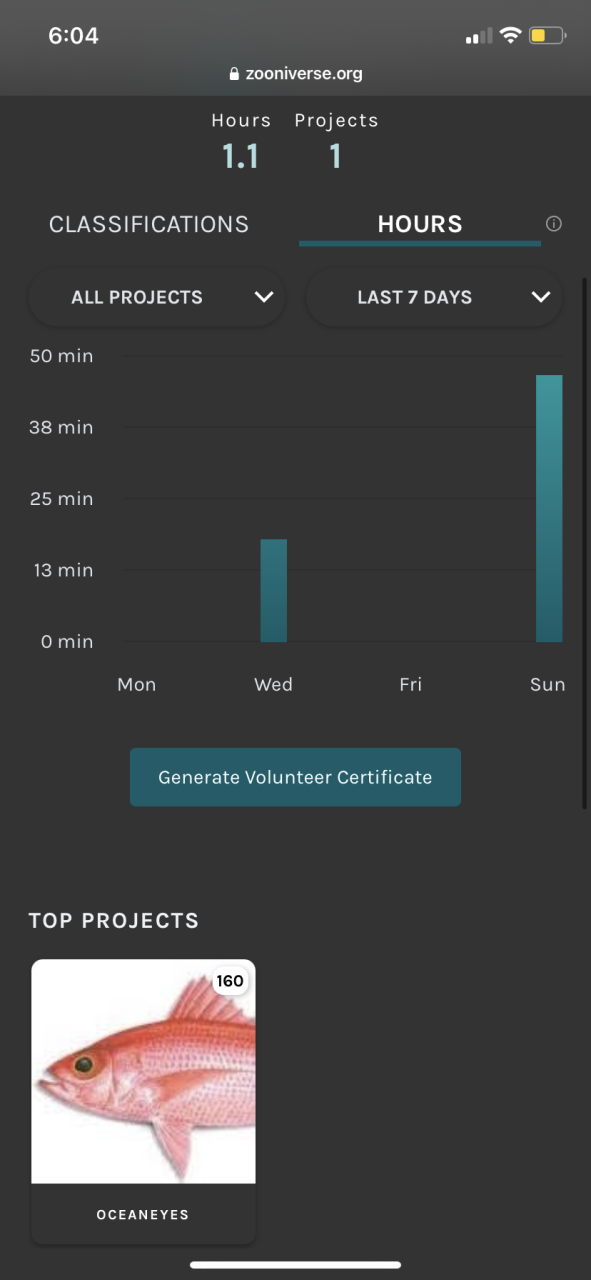The height and width of the screenshot is (1280, 591).
Task: Click the info icon beside Hours tab
Action: tap(553, 224)
